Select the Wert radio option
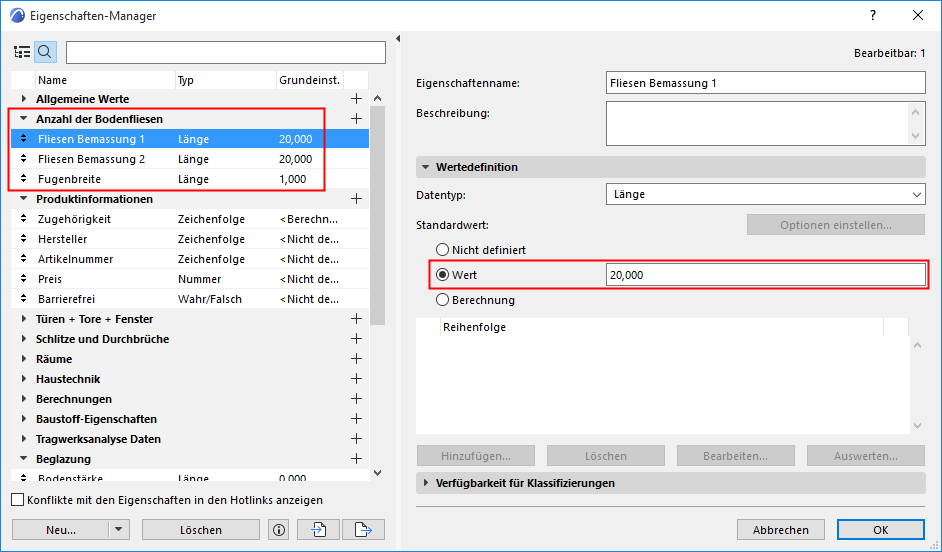This screenshot has height=552, width=942. click(443, 275)
